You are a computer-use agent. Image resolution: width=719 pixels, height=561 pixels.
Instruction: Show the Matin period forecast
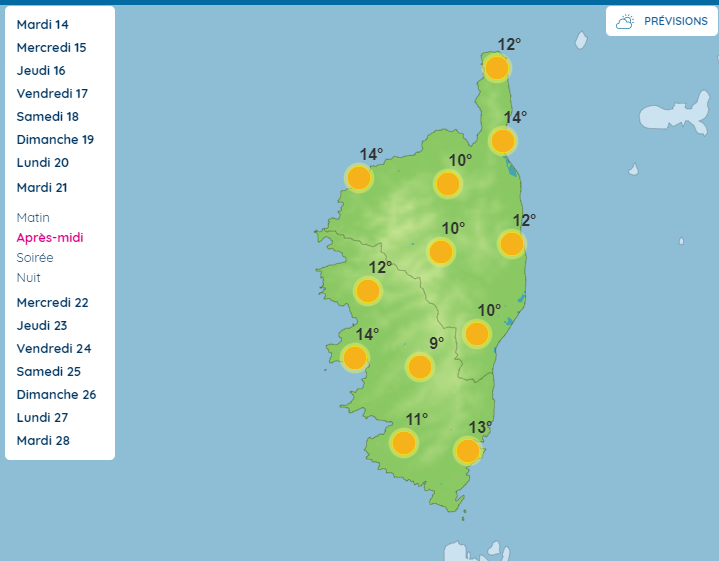(33, 217)
